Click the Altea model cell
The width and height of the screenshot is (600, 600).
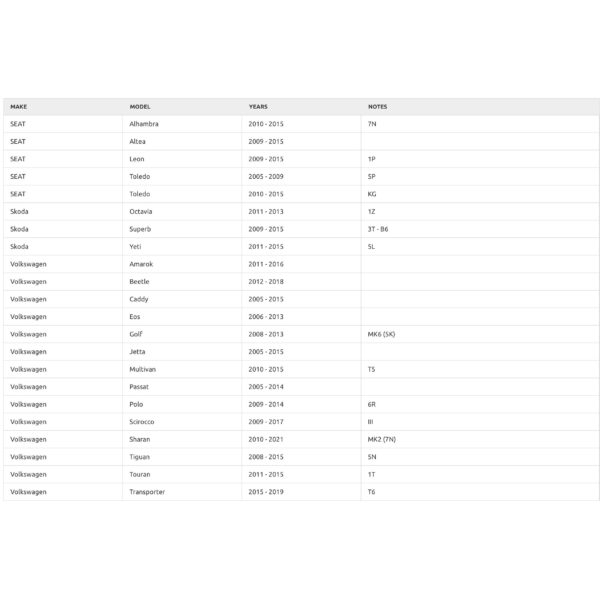click(x=138, y=141)
